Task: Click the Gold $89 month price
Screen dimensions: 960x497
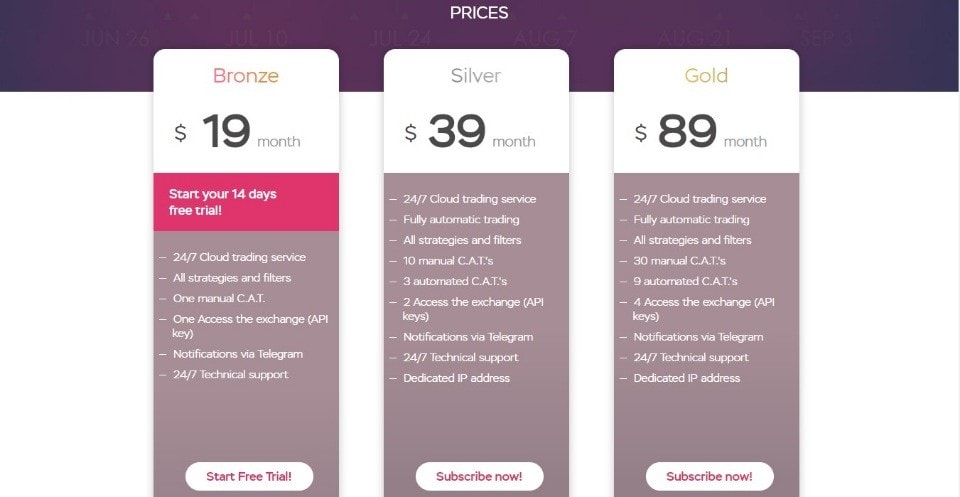Action: click(x=701, y=133)
